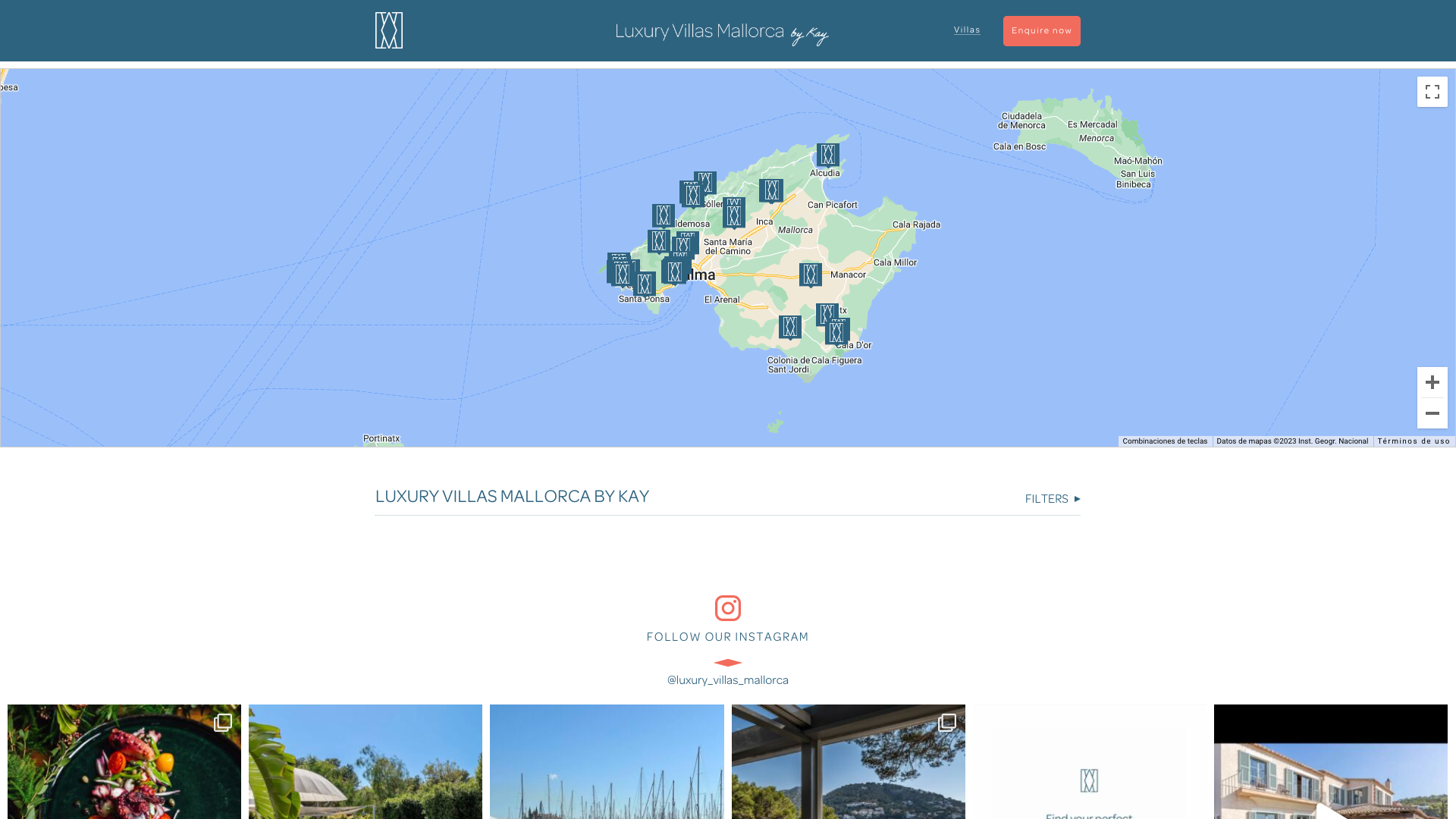Toggle fullscreen map view
The width and height of the screenshot is (1456, 819).
pos(1432,92)
